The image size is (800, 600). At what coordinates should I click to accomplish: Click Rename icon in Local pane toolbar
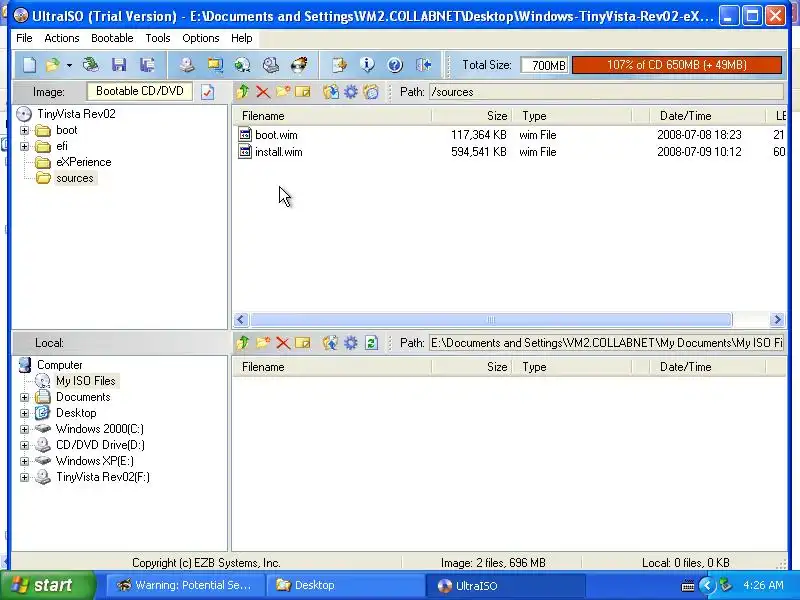click(x=303, y=343)
